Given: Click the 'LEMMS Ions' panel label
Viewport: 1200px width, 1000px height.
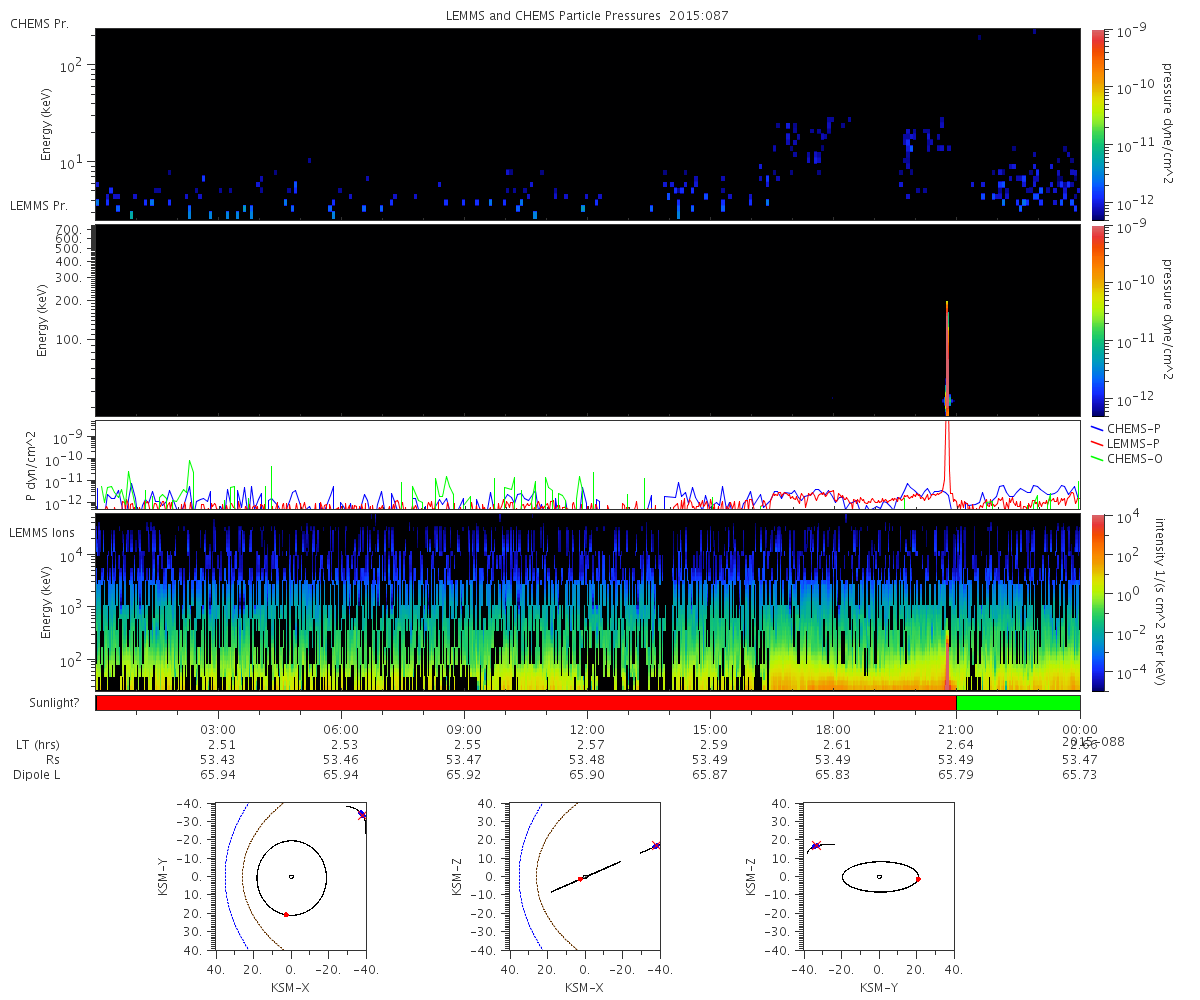Looking at the screenshot, I should [x=42, y=532].
